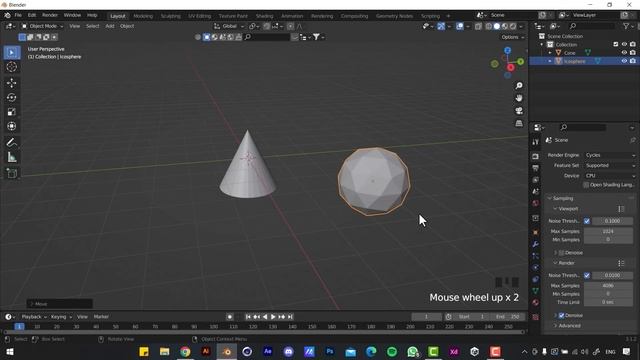Click the Play animation button

tap(273, 317)
